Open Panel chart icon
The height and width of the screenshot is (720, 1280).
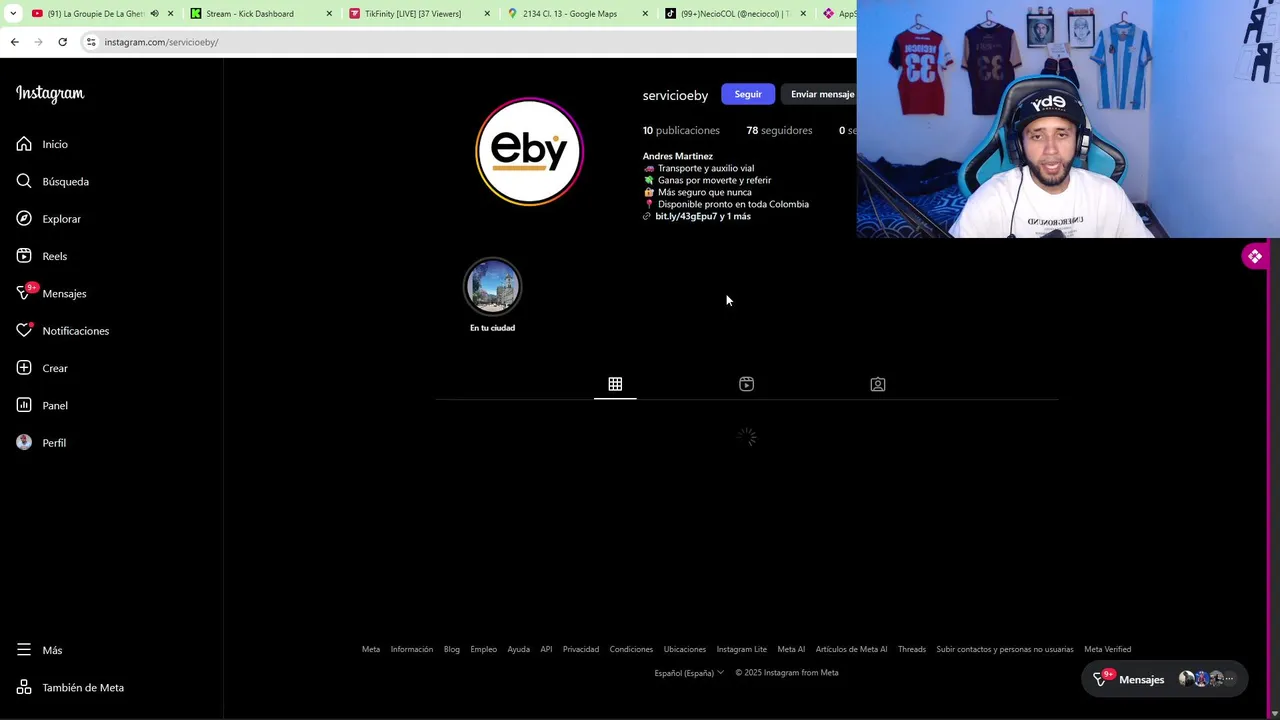24,405
